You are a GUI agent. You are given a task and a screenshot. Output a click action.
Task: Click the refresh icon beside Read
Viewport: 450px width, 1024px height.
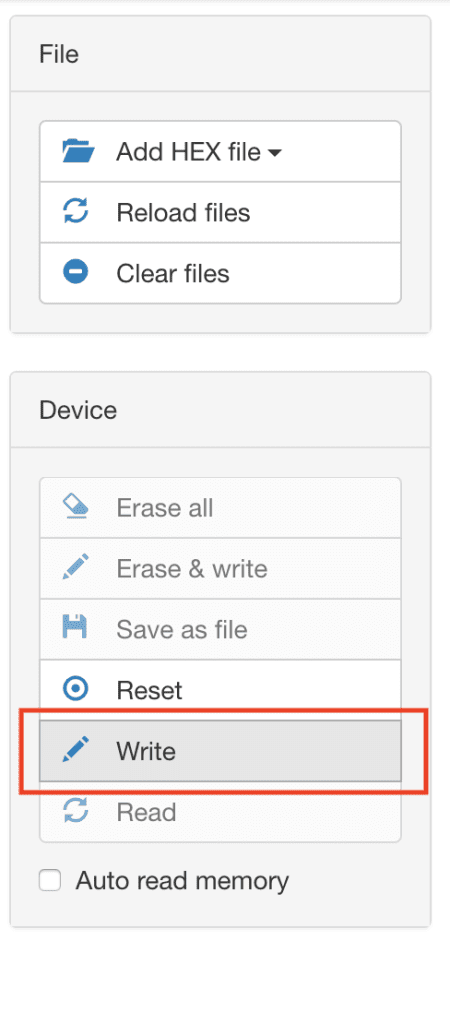tap(76, 811)
